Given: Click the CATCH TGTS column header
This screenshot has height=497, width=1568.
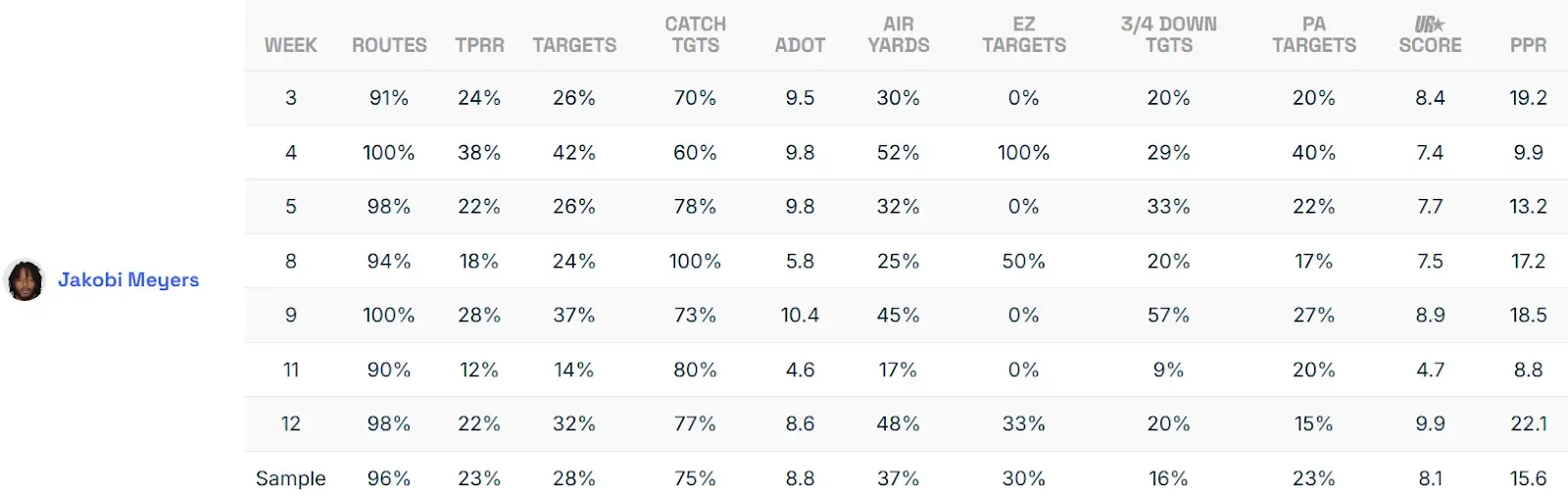Looking at the screenshot, I should [695, 34].
